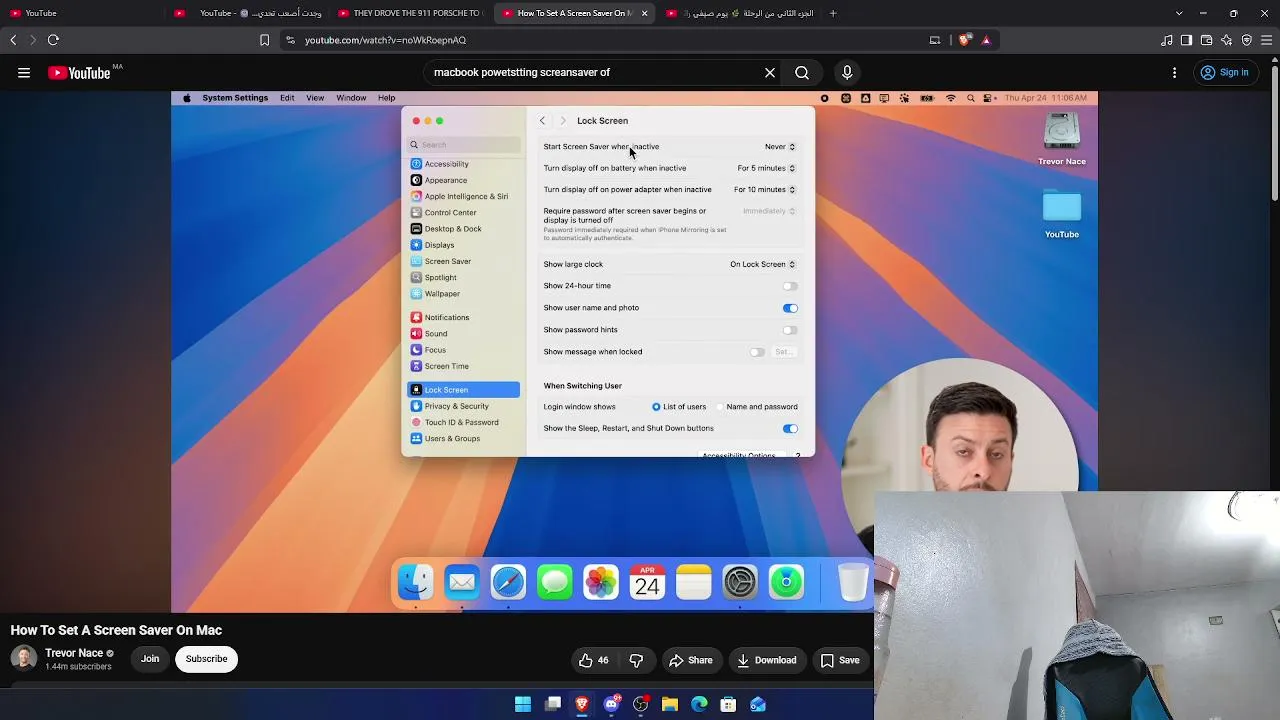Go to the YouTube home logo

79,72
